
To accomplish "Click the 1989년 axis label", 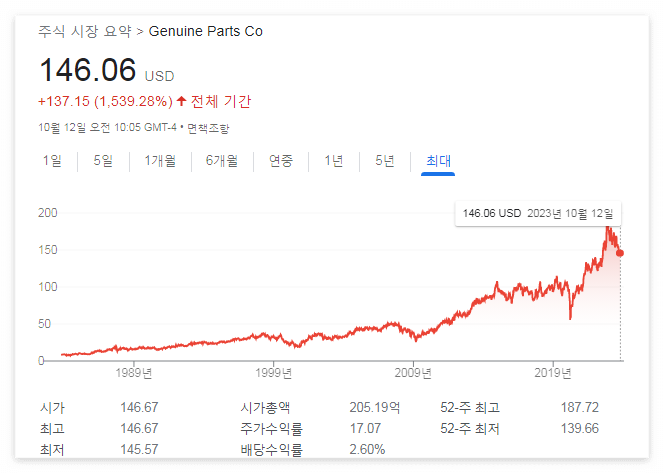I will point(134,373).
